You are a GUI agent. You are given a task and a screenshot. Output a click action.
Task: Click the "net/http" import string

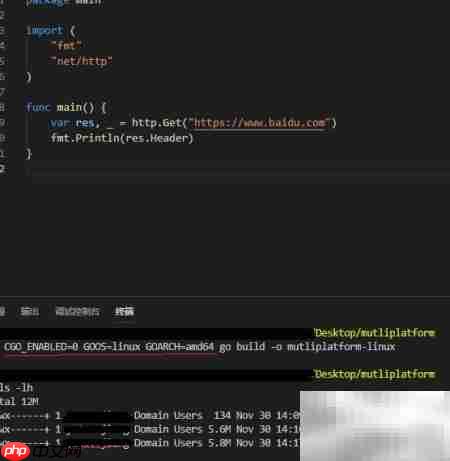coord(81,61)
